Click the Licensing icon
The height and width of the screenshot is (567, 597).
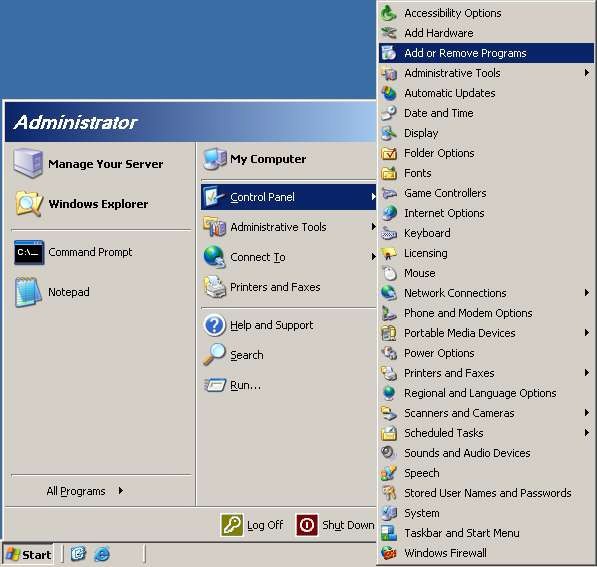[x=389, y=253]
